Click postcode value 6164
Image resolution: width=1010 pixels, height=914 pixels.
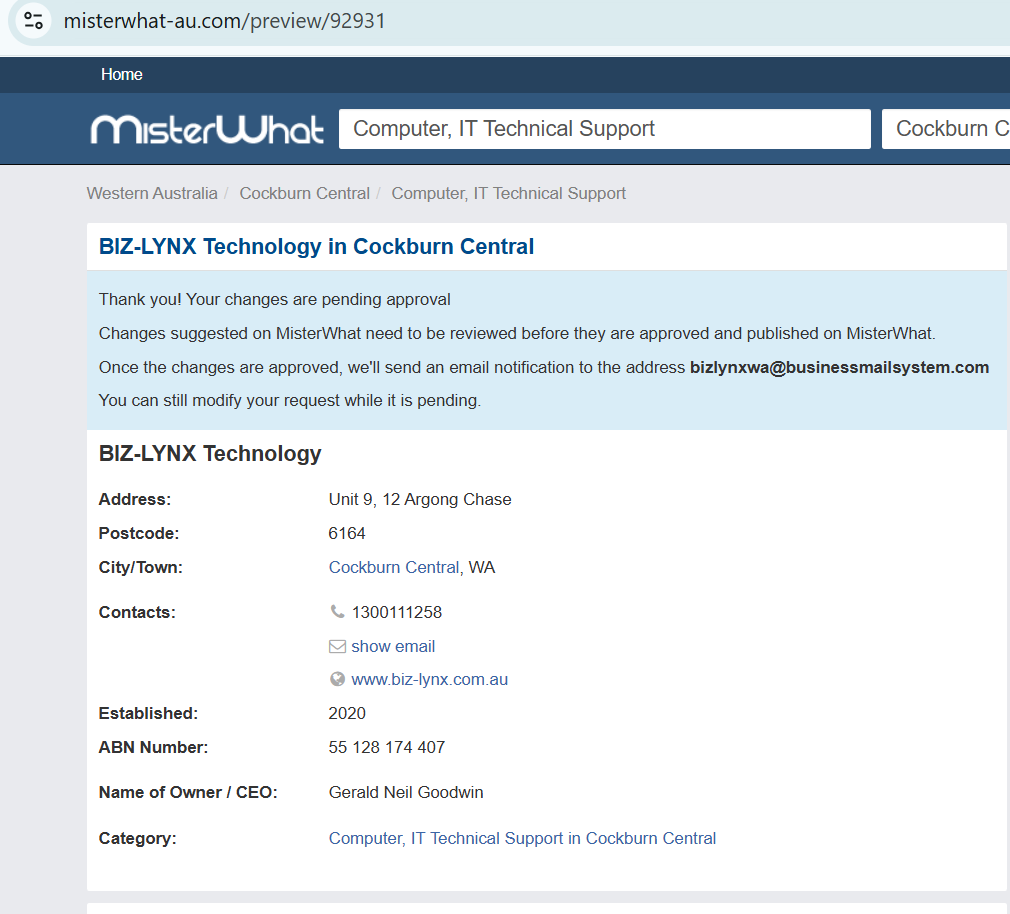(347, 533)
